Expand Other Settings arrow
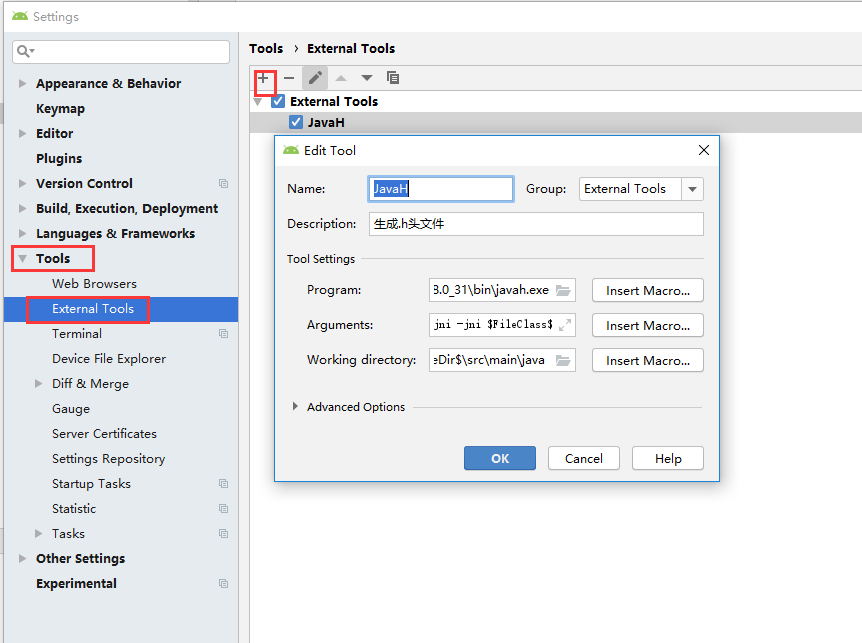Image resolution: width=862 pixels, height=643 pixels. 23,558
